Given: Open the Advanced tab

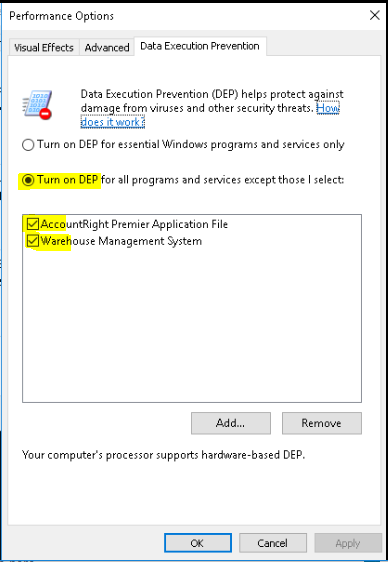Looking at the screenshot, I should click(x=107, y=47).
